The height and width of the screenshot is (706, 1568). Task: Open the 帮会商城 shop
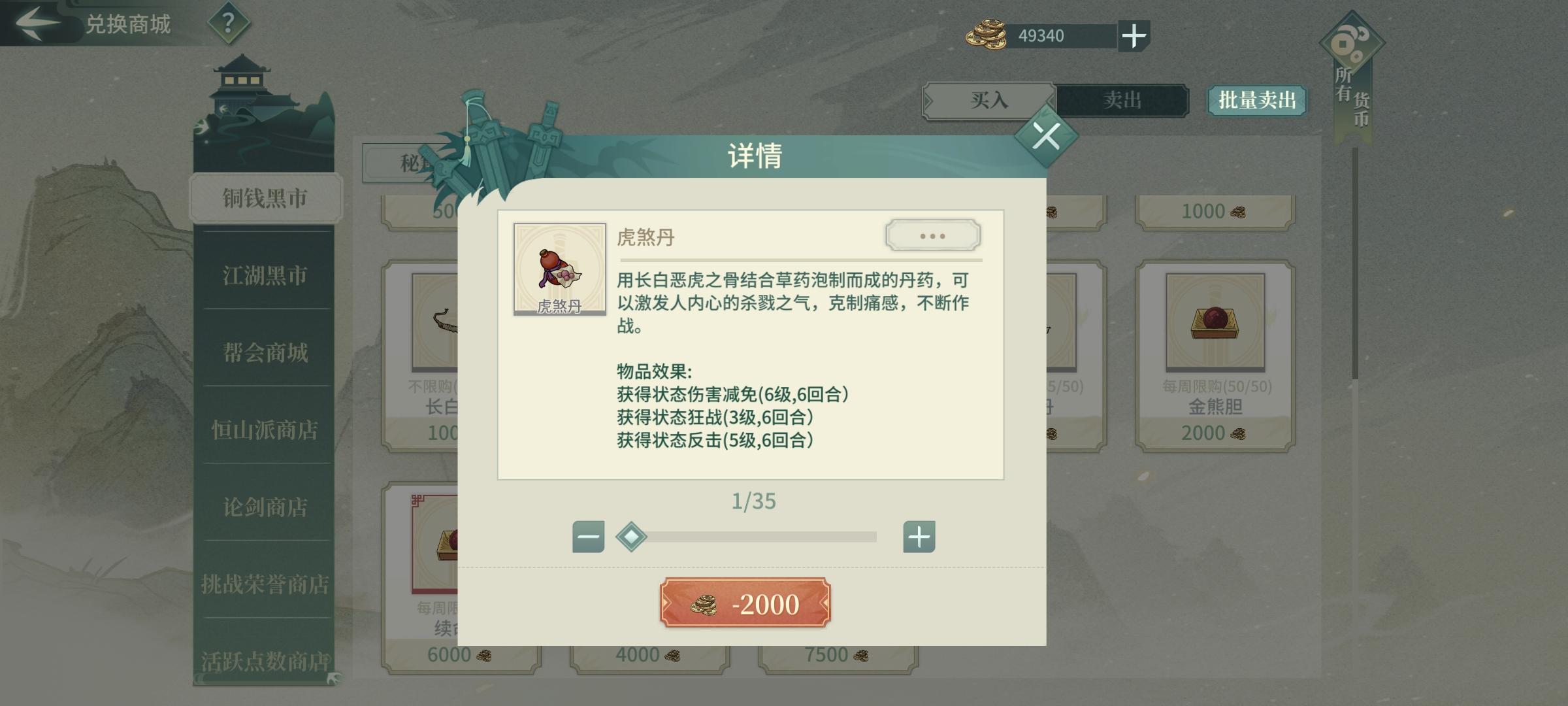pos(265,352)
